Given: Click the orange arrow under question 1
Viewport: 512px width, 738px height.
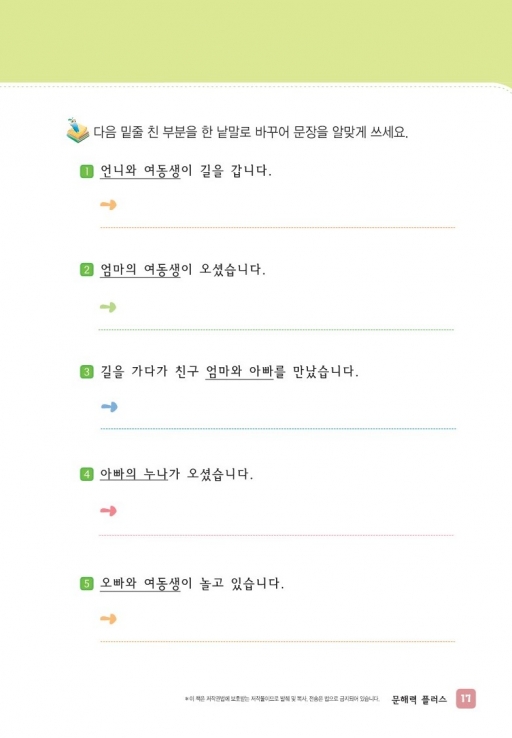Looking at the screenshot, I should point(109,205).
